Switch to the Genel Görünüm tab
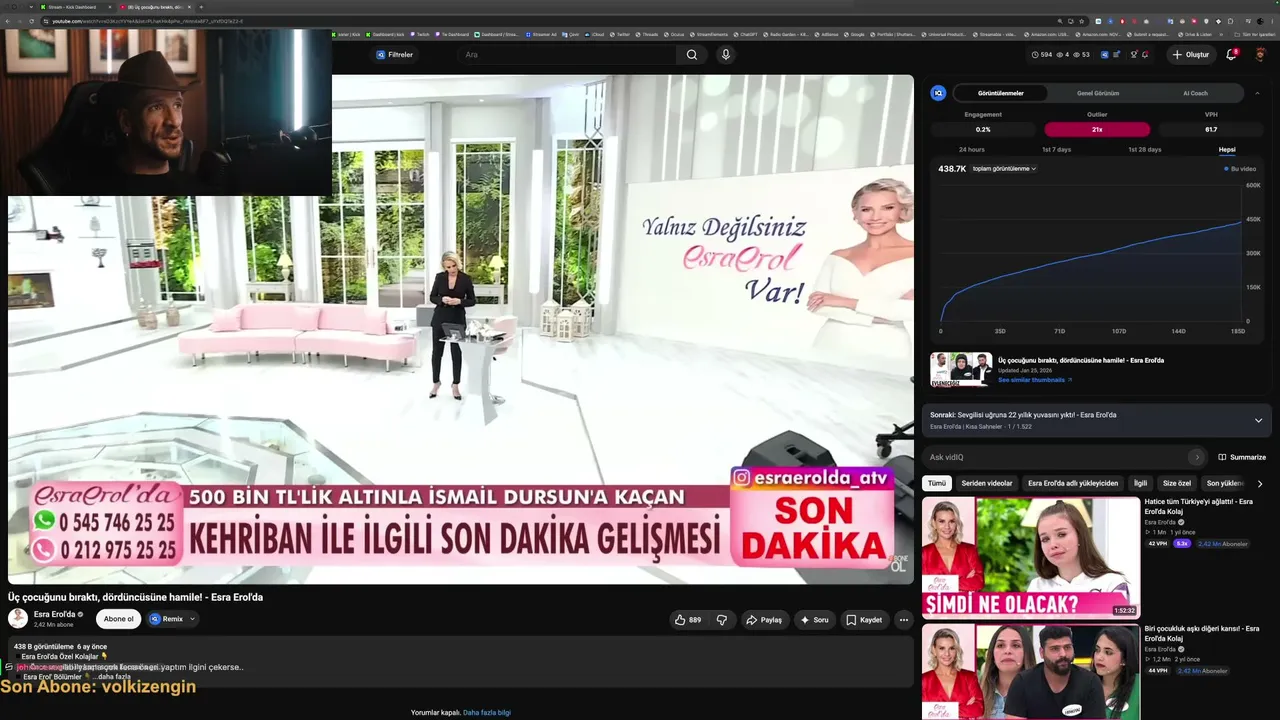 pyautogui.click(x=1098, y=93)
